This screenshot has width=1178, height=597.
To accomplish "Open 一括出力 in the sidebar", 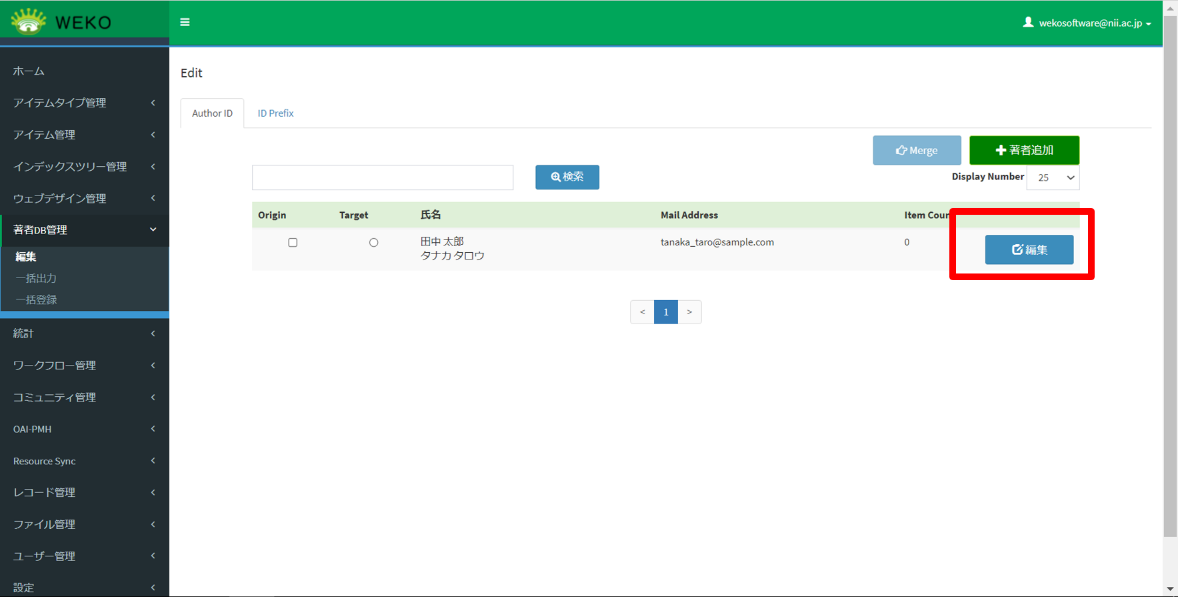I will pos(36,278).
